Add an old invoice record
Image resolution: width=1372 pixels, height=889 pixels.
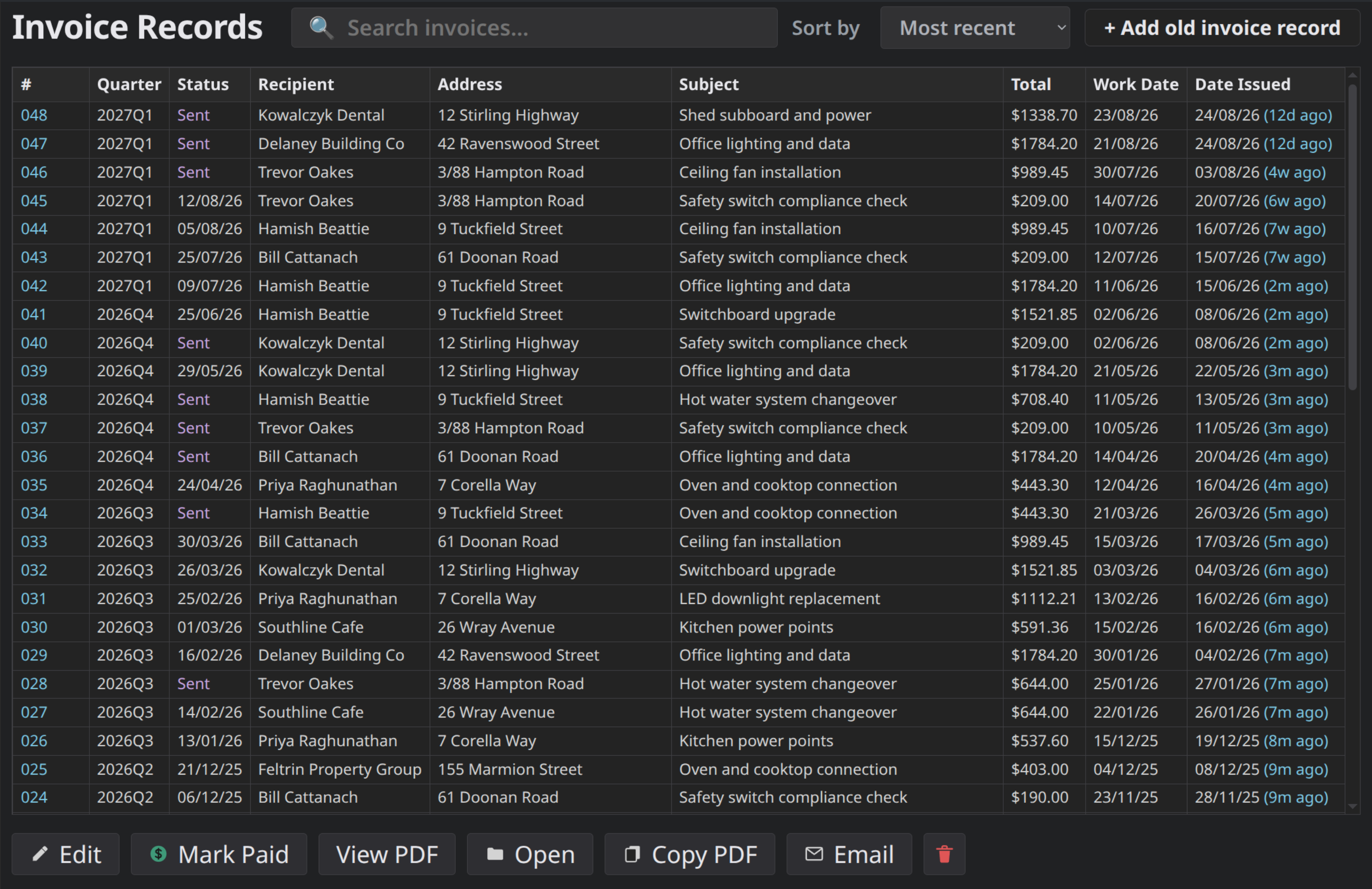point(1222,28)
